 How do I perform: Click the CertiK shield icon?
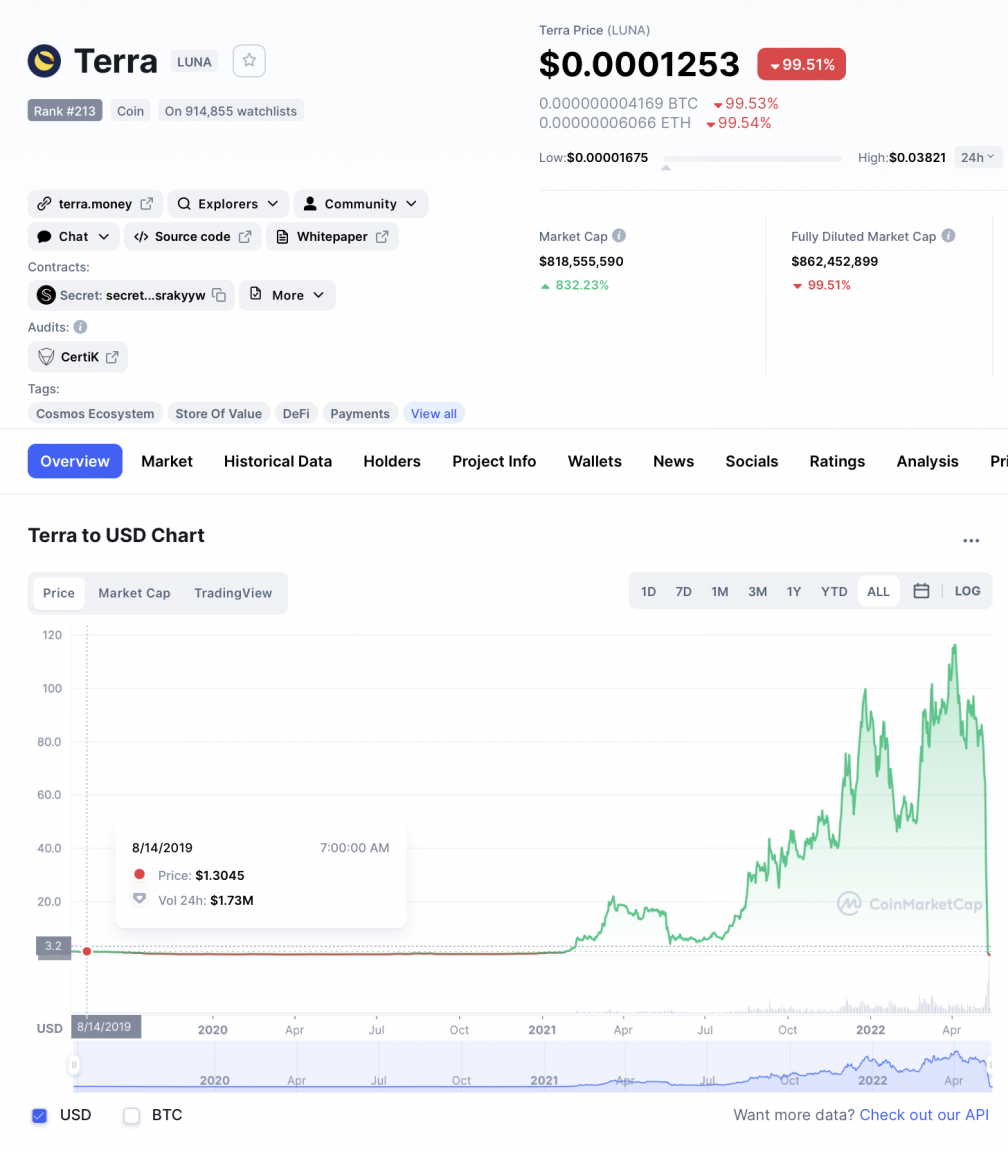click(x=46, y=356)
